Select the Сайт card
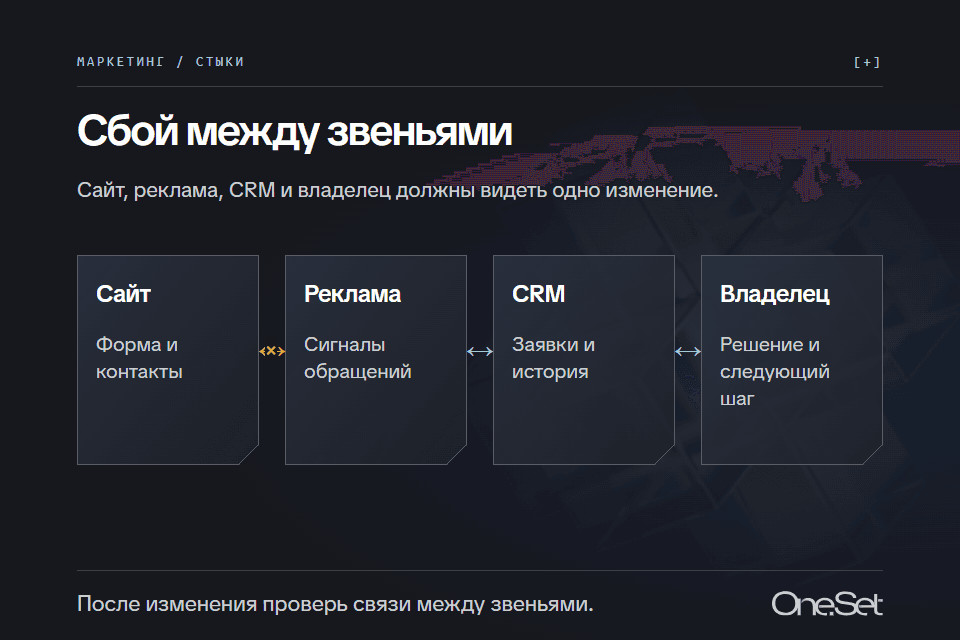The height and width of the screenshot is (640, 960). (x=168, y=360)
